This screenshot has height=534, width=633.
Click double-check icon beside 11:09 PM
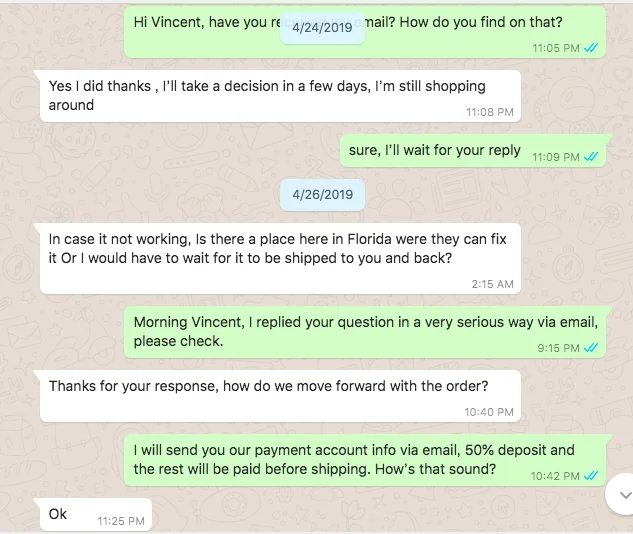pyautogui.click(x=591, y=157)
